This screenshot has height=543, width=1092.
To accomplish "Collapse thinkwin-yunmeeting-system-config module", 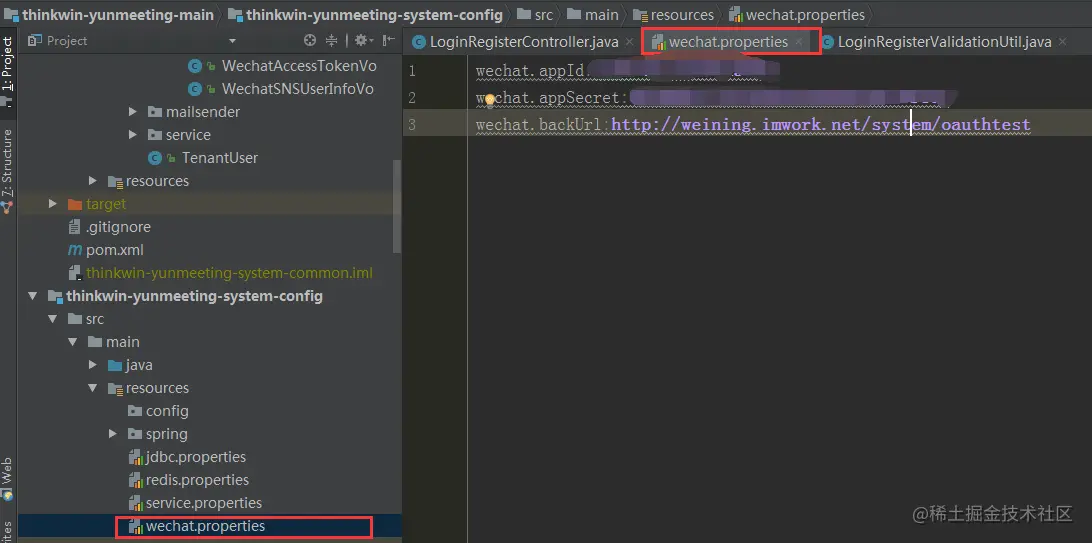I will tap(32, 296).
